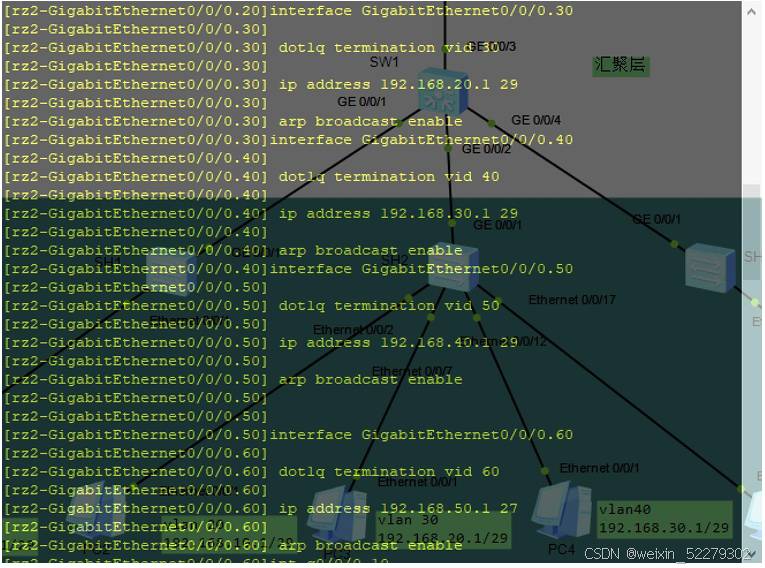Click the 汇聚层 green label
Screen dimensions: 765x568
click(620, 65)
